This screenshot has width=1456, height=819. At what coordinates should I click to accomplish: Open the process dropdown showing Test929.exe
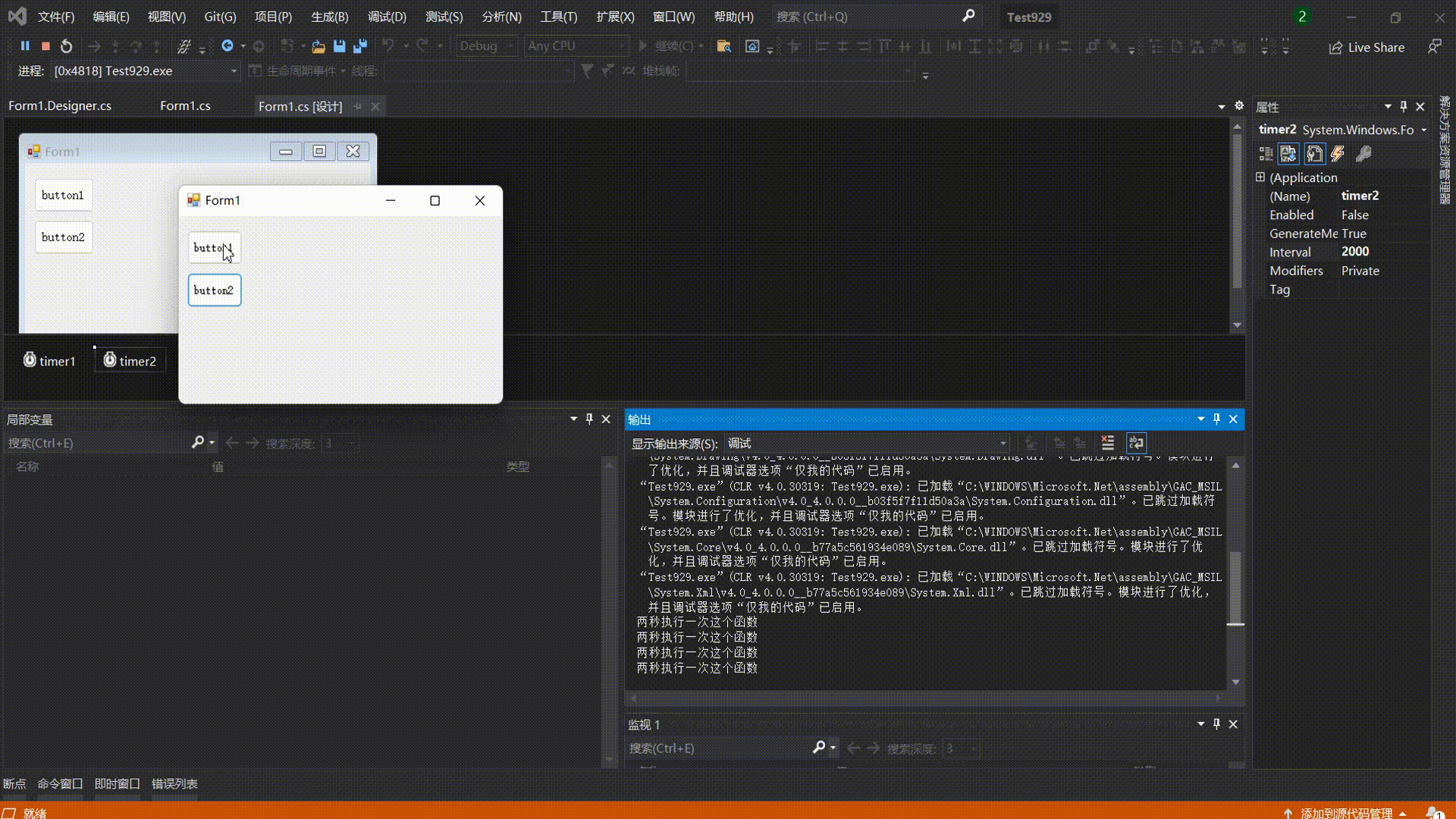point(234,71)
